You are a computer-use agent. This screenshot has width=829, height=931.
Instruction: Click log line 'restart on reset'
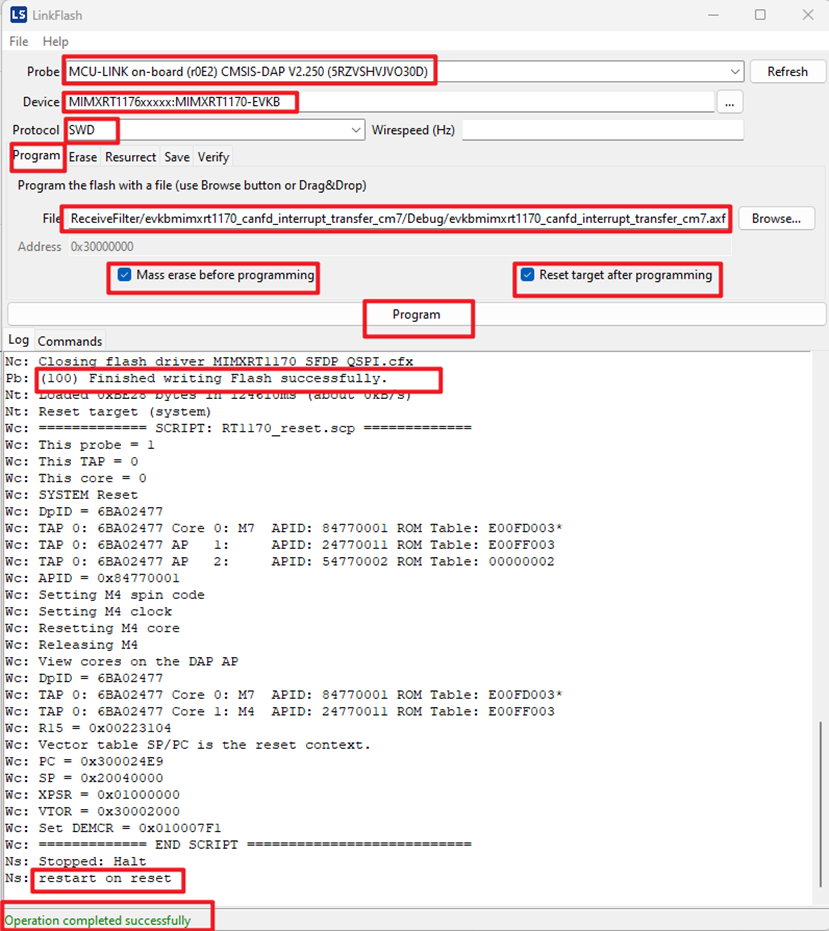[105, 878]
